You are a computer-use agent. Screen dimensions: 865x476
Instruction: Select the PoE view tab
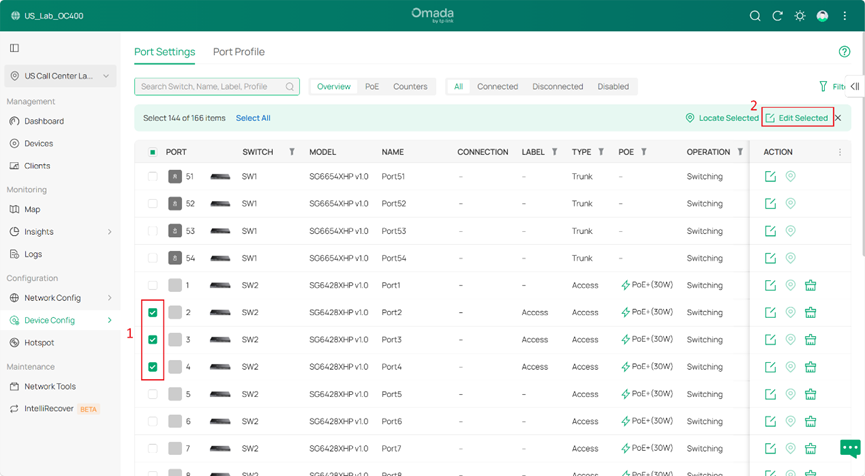coord(372,87)
